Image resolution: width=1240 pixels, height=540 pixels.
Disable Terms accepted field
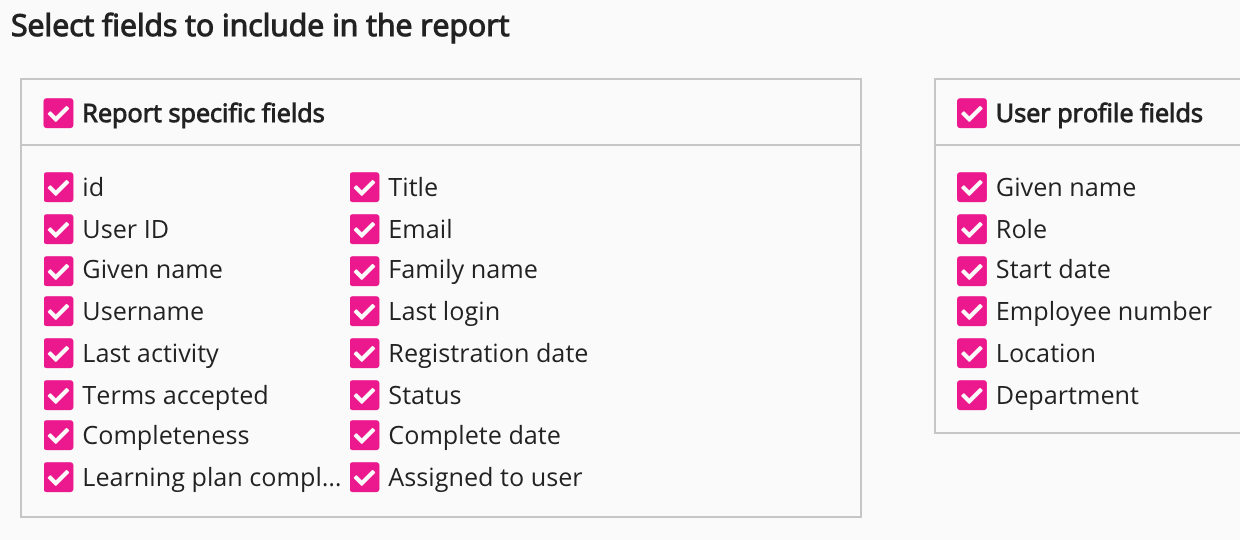pos(59,395)
